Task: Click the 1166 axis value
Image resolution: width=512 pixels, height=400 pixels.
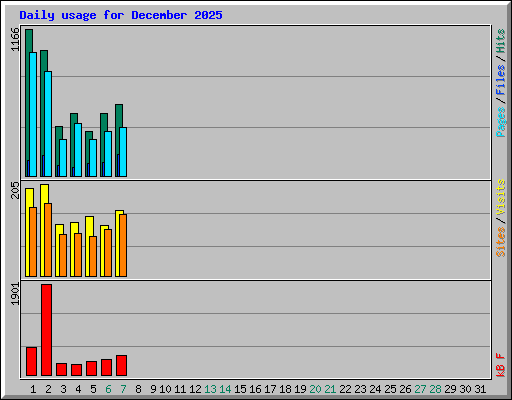Action: [15, 39]
